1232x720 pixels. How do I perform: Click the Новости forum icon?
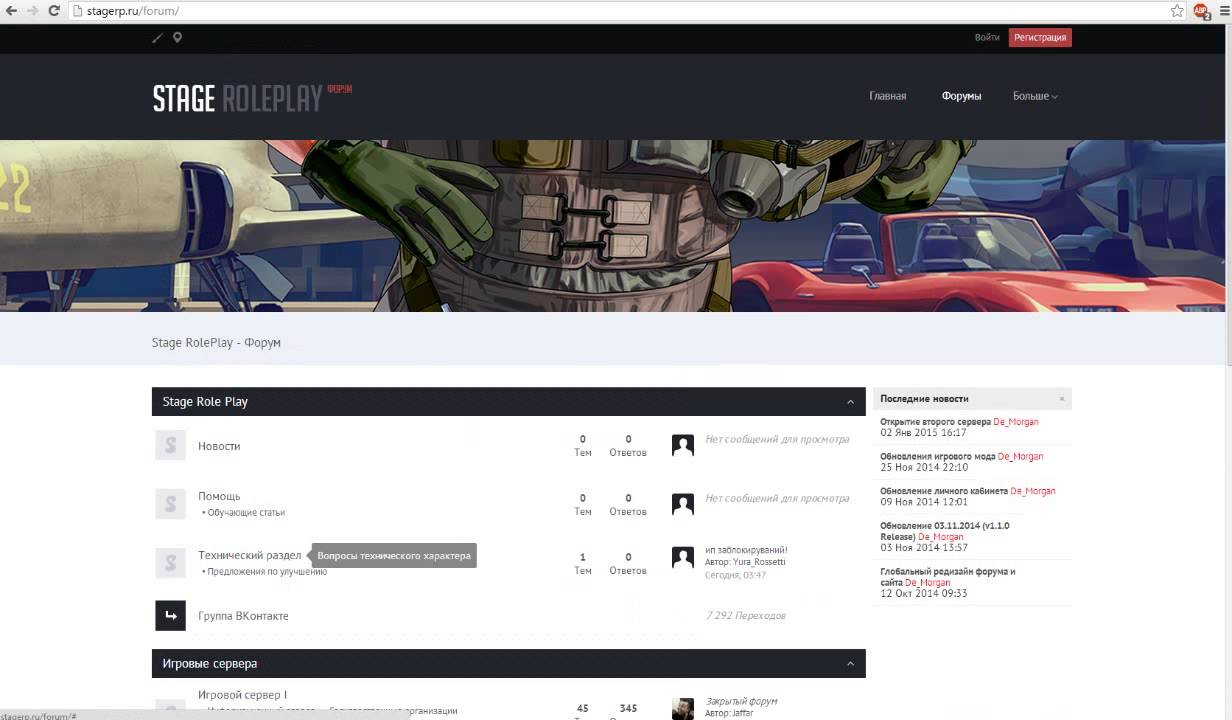pos(170,445)
